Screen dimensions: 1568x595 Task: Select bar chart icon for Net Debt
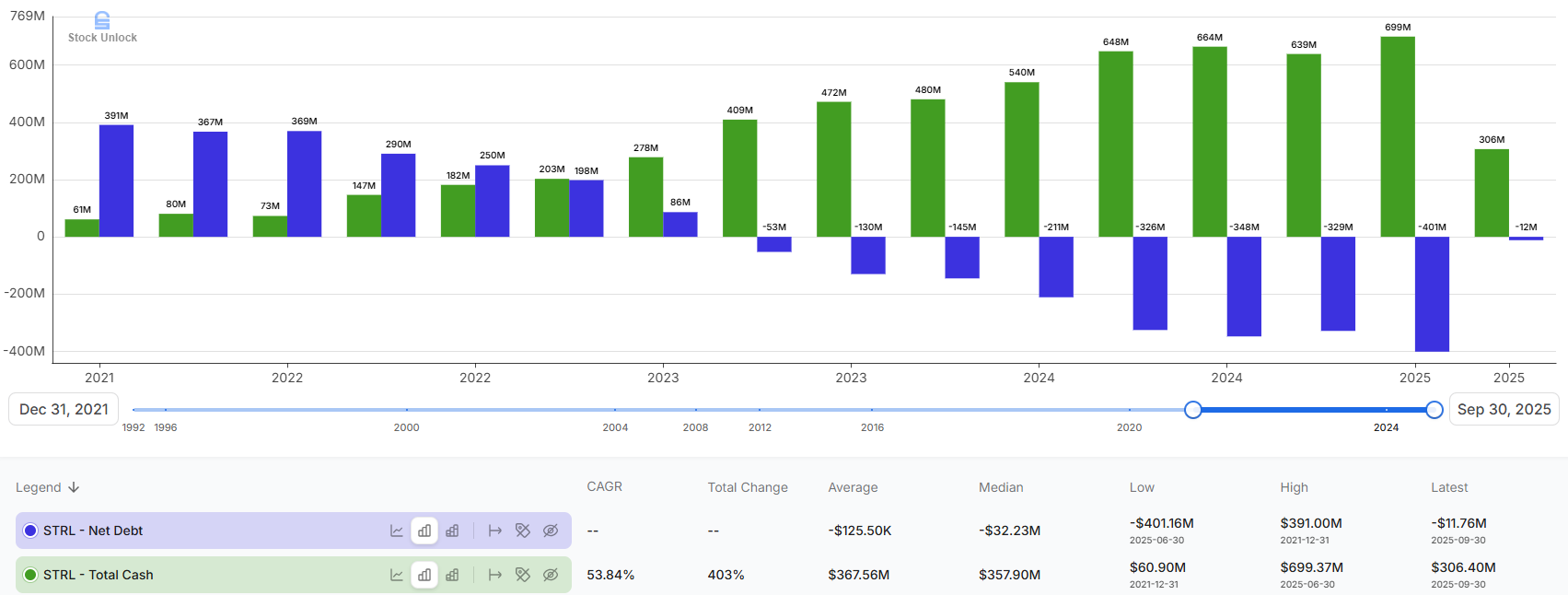tap(424, 531)
